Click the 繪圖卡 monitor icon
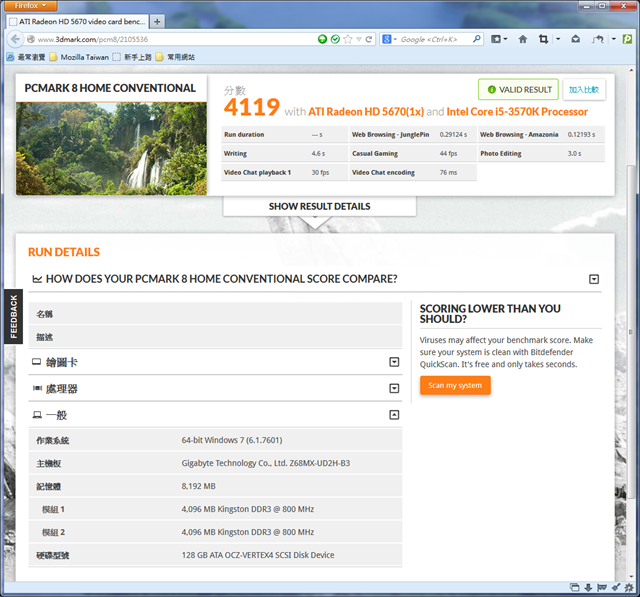Screen dimensions: 640x597 37,362
